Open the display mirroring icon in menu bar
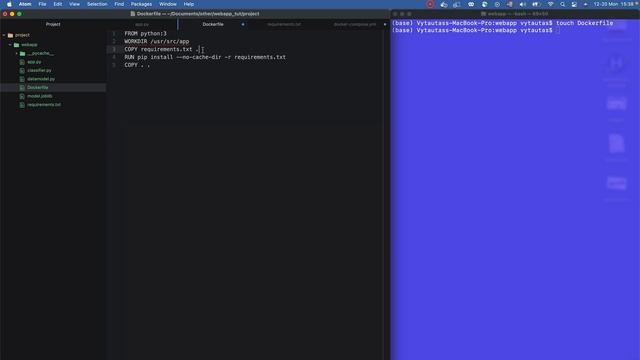 [x=457, y=4]
